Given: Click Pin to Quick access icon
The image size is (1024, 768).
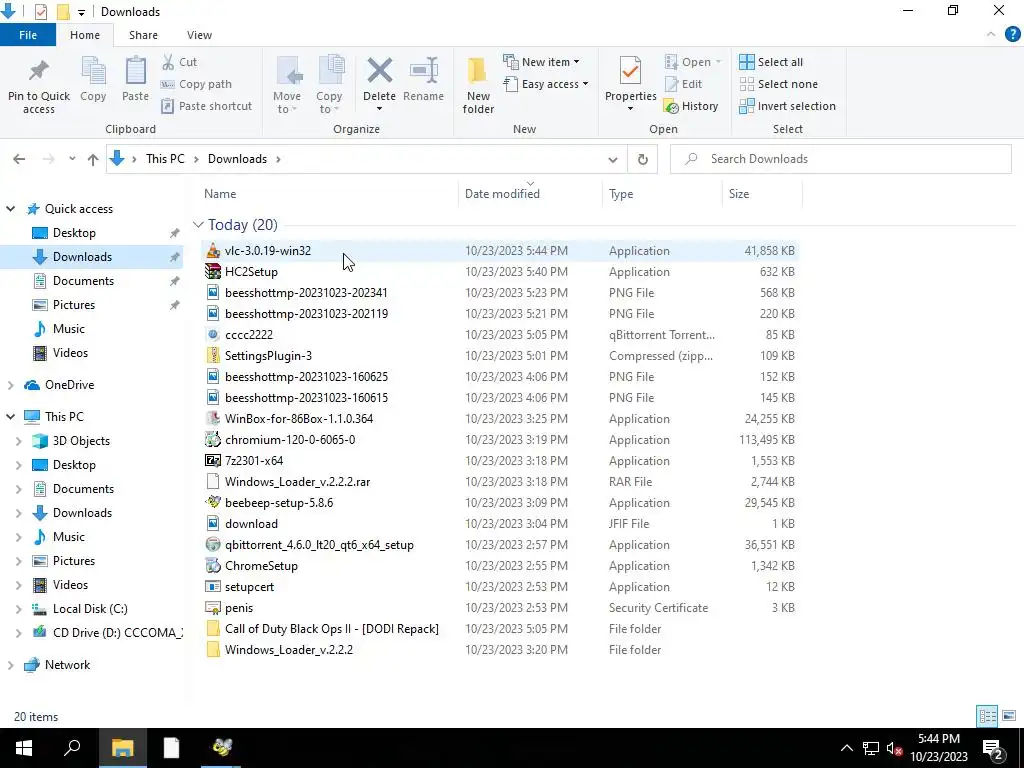Looking at the screenshot, I should [39, 71].
